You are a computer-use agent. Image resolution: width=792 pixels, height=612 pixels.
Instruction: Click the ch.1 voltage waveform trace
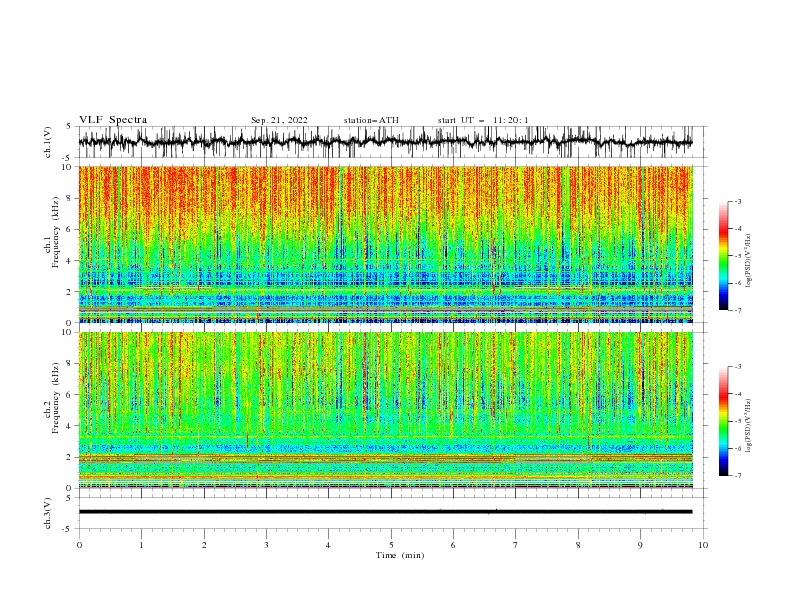tap(385, 142)
